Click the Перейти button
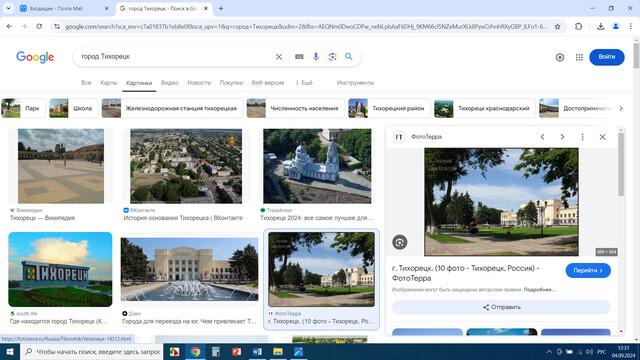640x360 pixels. click(x=588, y=270)
